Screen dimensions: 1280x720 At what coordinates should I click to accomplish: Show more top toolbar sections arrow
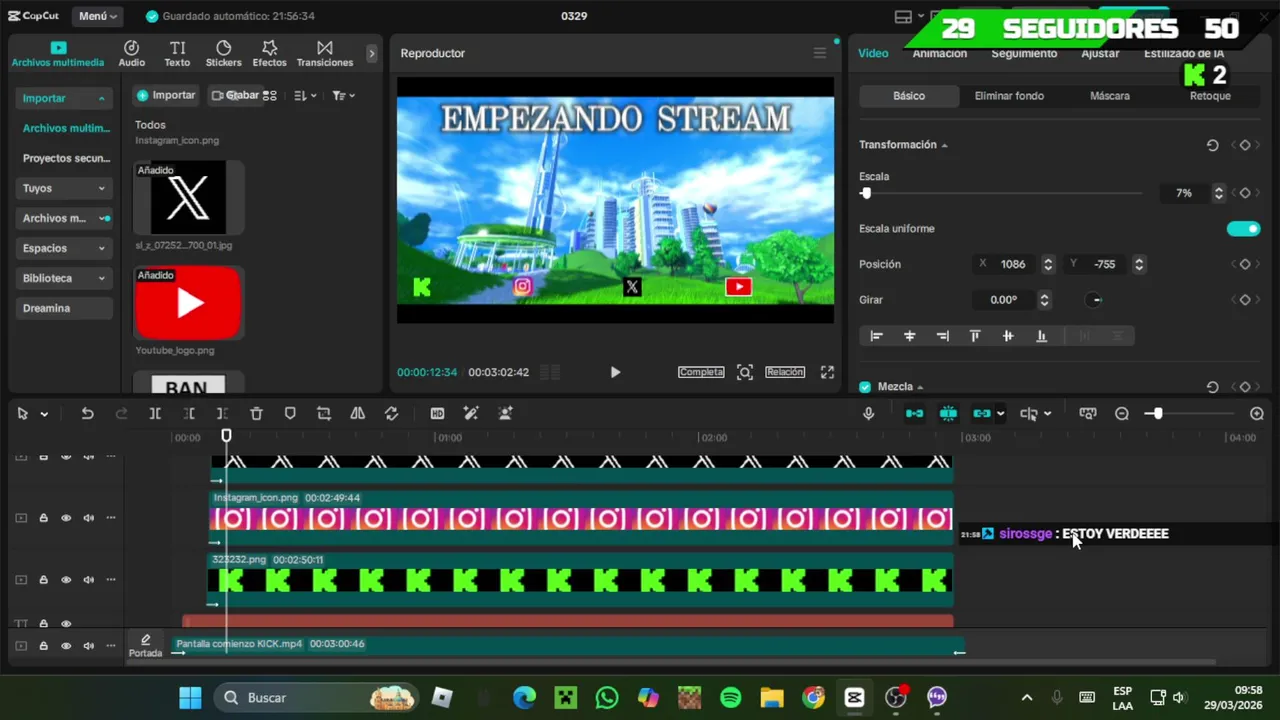[372, 54]
